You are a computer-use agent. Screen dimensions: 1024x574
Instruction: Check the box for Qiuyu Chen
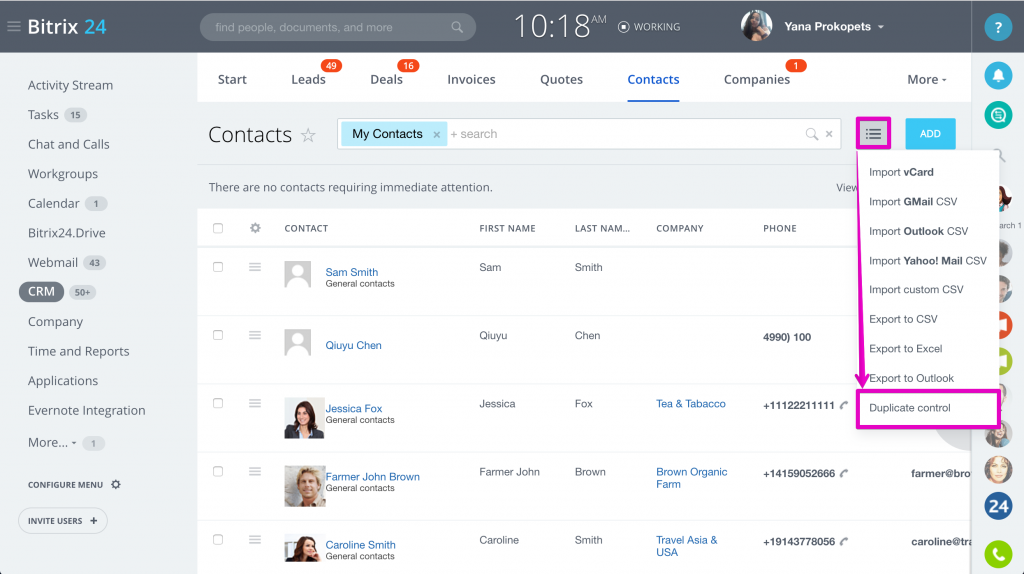(x=218, y=335)
